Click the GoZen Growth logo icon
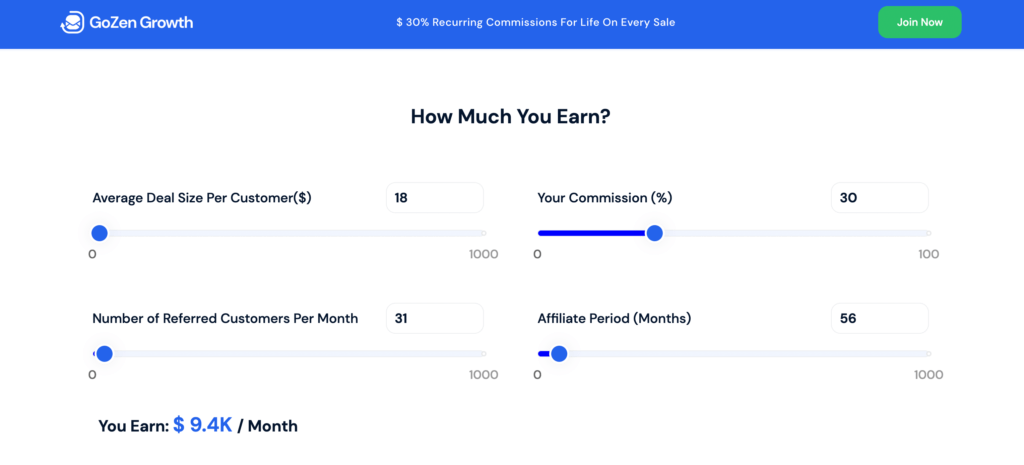The image size is (1024, 465). point(73,22)
